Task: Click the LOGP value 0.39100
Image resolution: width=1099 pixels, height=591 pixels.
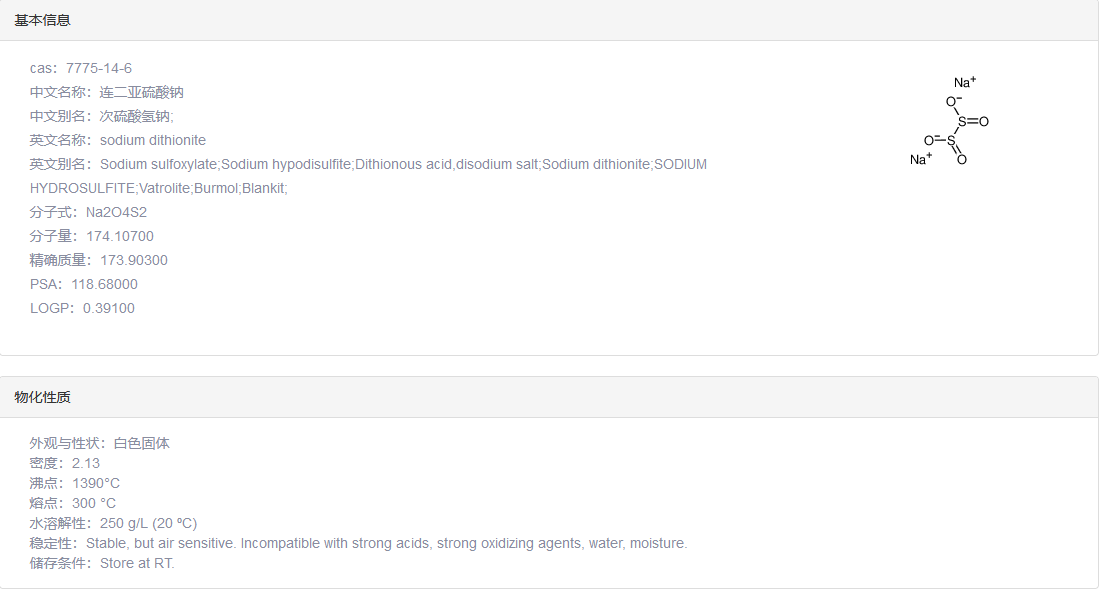Action: pyautogui.click(x=109, y=308)
